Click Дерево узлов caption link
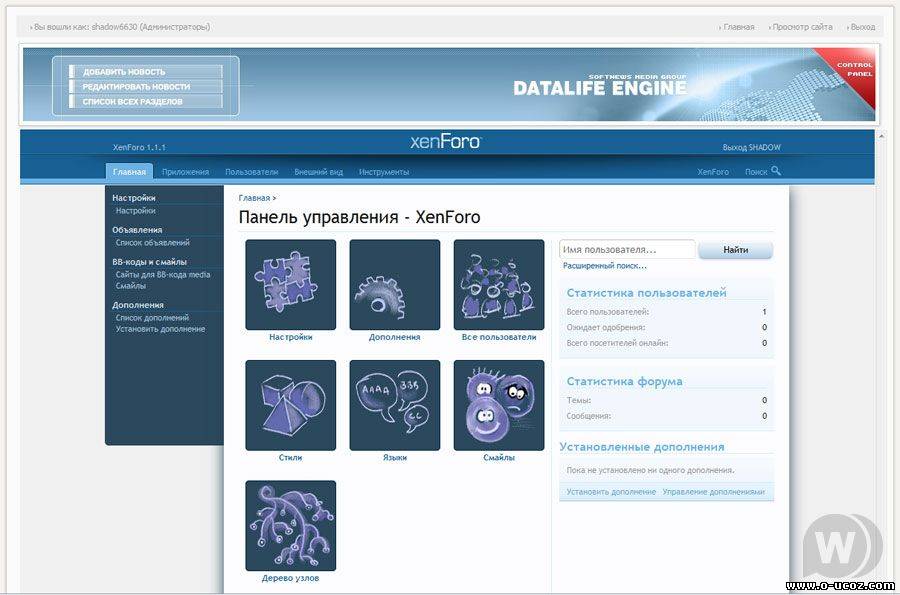The image size is (900, 595). pyautogui.click(x=290, y=578)
